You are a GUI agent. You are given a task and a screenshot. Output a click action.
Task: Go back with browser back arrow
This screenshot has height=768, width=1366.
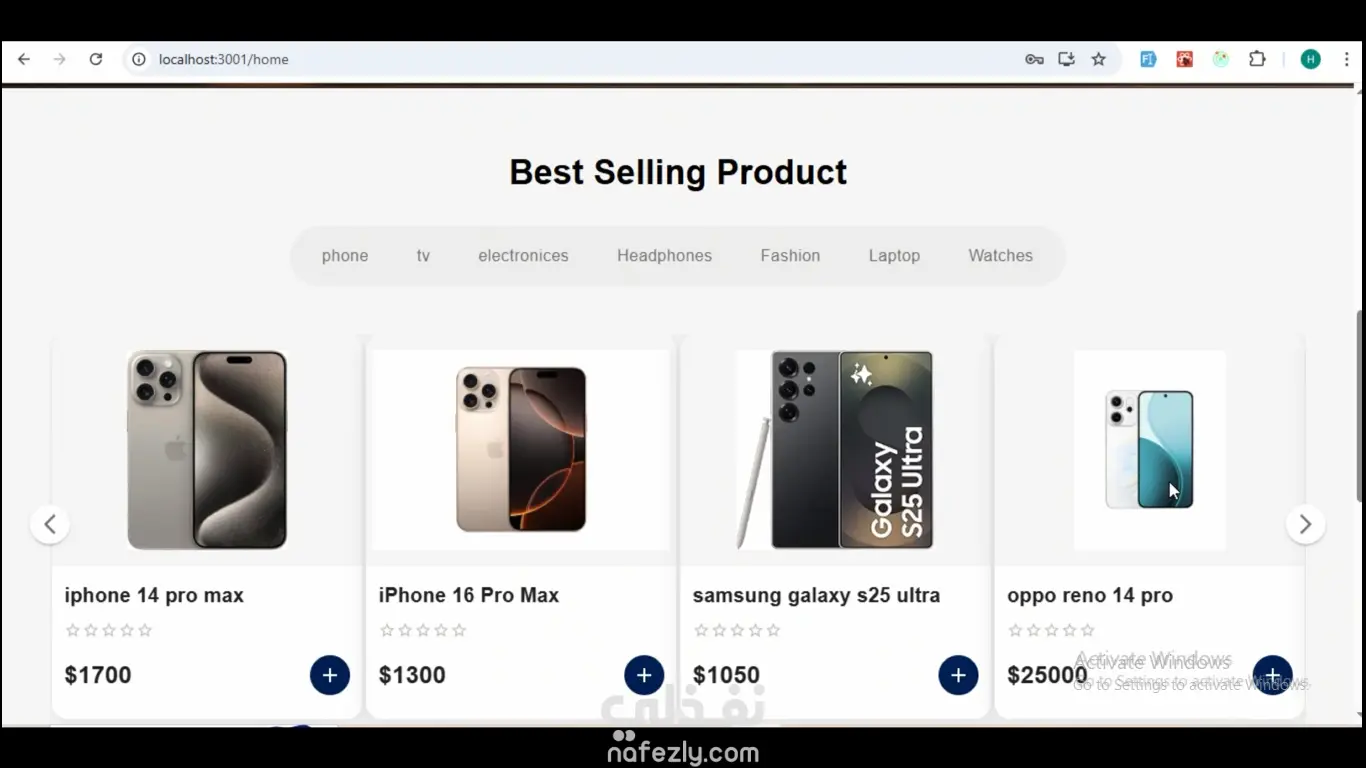24,59
